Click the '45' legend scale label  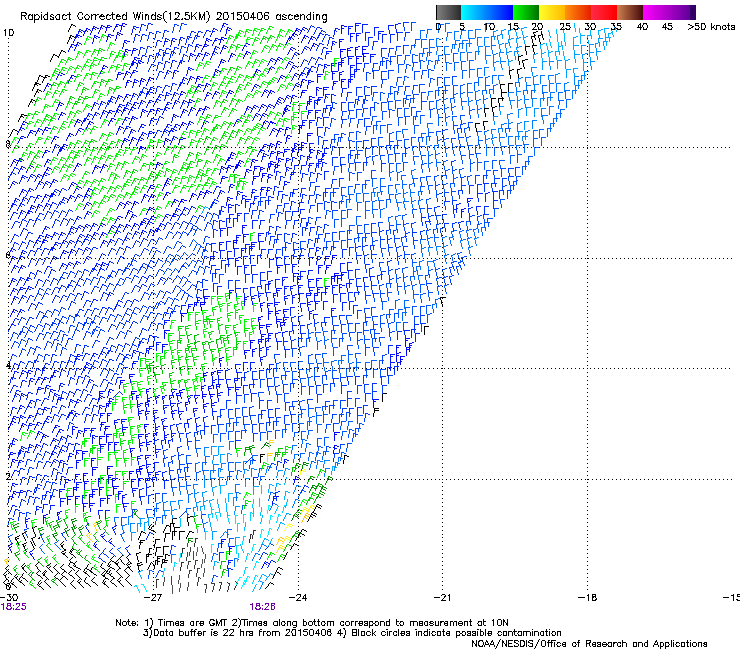click(x=667, y=27)
